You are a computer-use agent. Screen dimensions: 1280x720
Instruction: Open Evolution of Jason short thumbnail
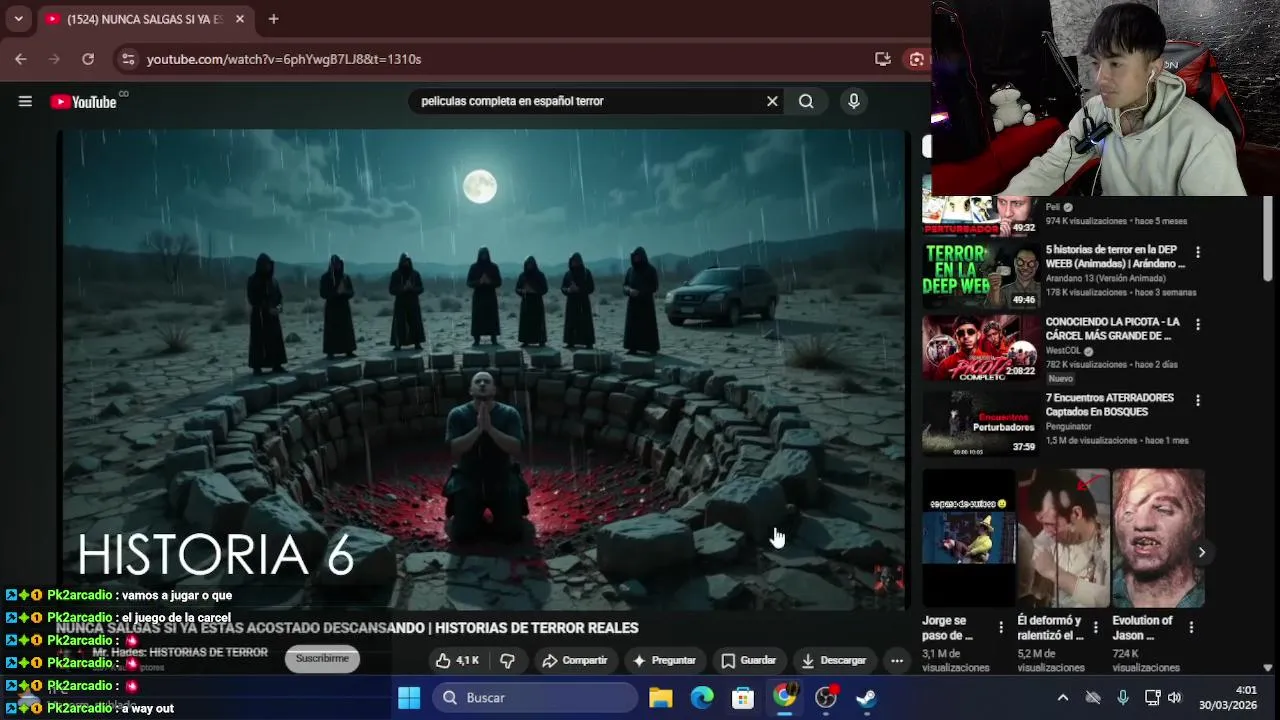tap(1158, 538)
